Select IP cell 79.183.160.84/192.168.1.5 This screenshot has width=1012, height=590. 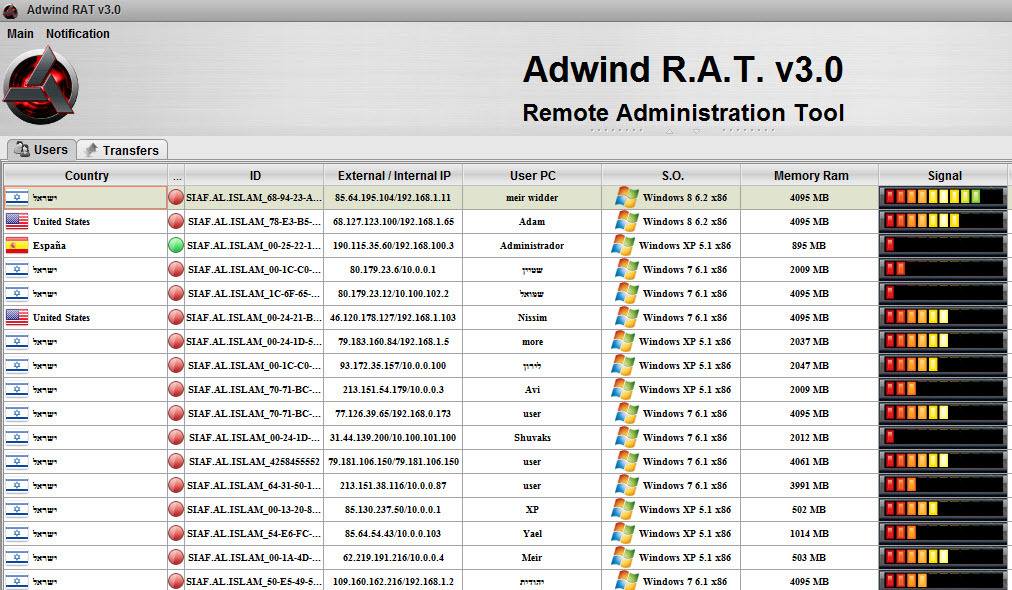click(x=393, y=341)
